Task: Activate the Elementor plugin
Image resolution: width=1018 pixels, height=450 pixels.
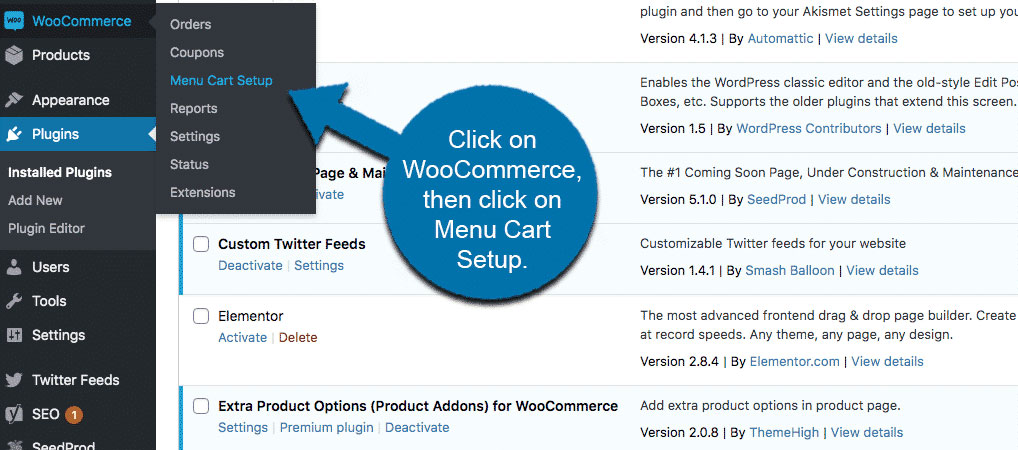Action: 242,338
